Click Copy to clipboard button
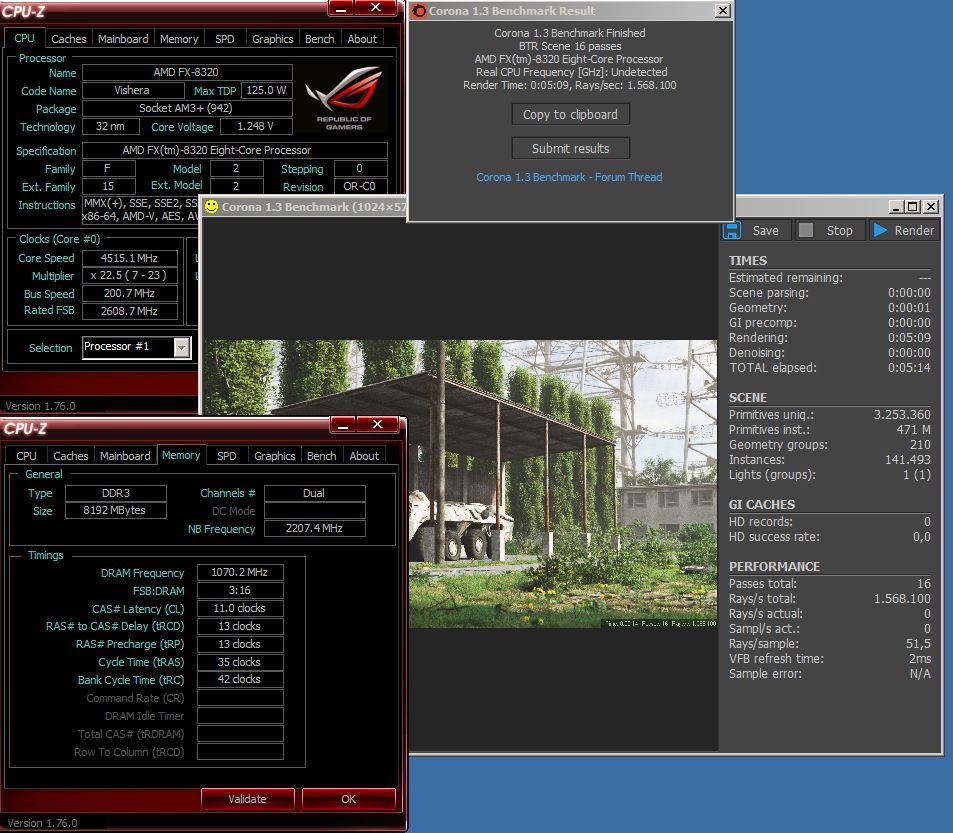The height and width of the screenshot is (833, 953). pos(570,114)
